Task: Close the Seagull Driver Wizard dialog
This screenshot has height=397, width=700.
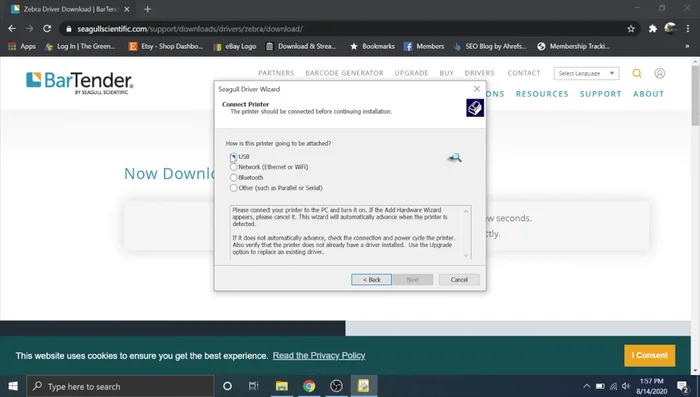Action: click(477, 89)
